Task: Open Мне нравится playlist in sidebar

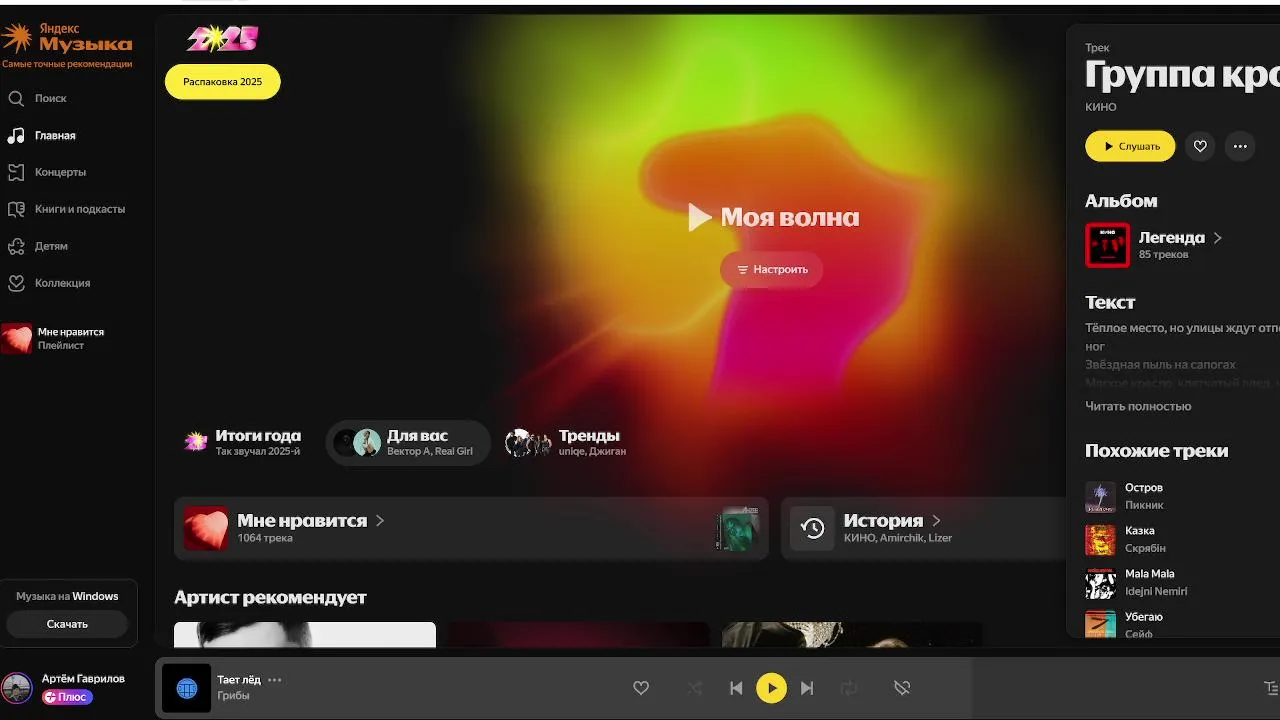Action: click(70, 338)
